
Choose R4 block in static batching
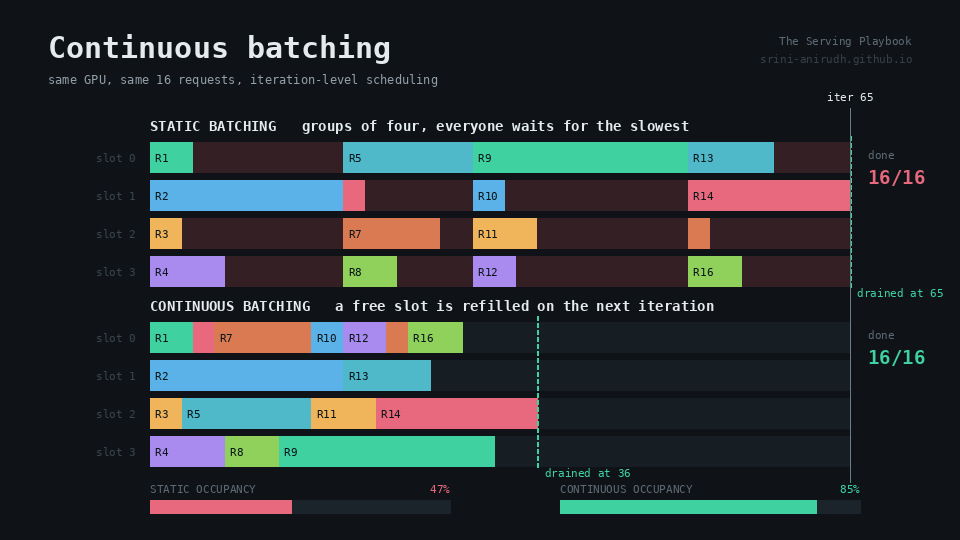(x=187, y=271)
